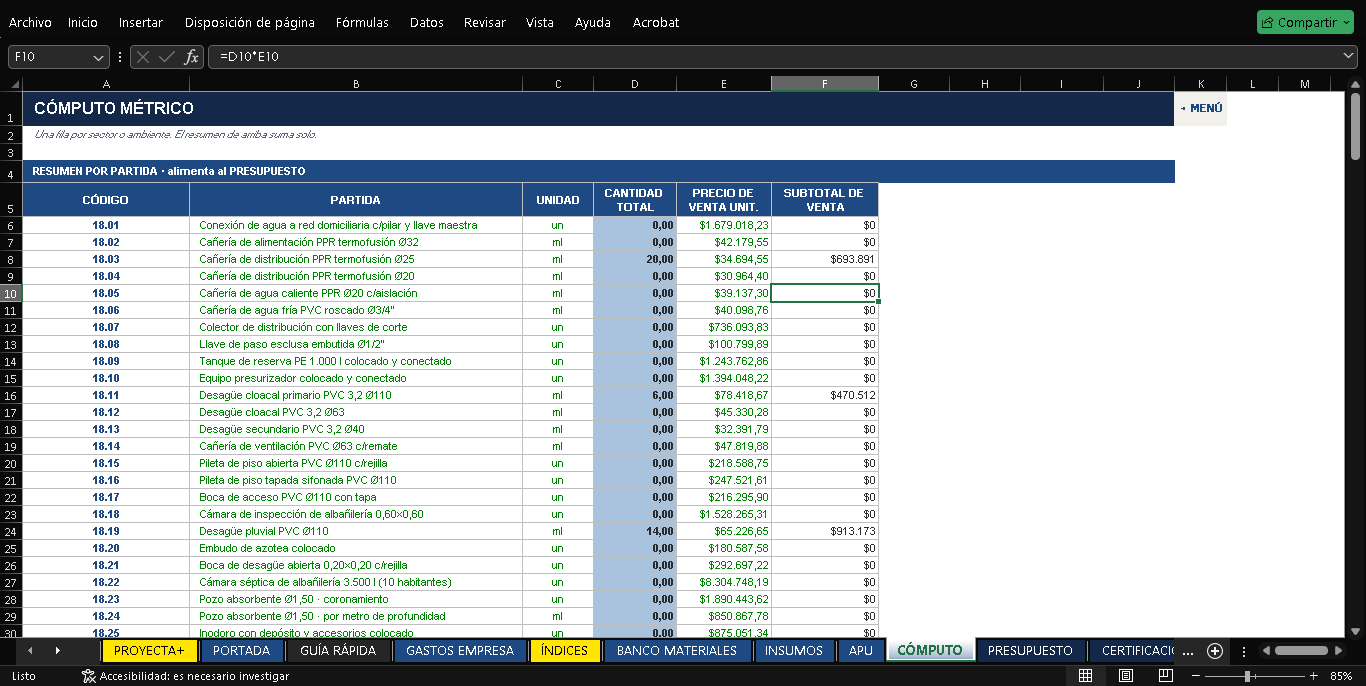1366x686 pixels.
Task: Select column F header
Action: pos(825,84)
